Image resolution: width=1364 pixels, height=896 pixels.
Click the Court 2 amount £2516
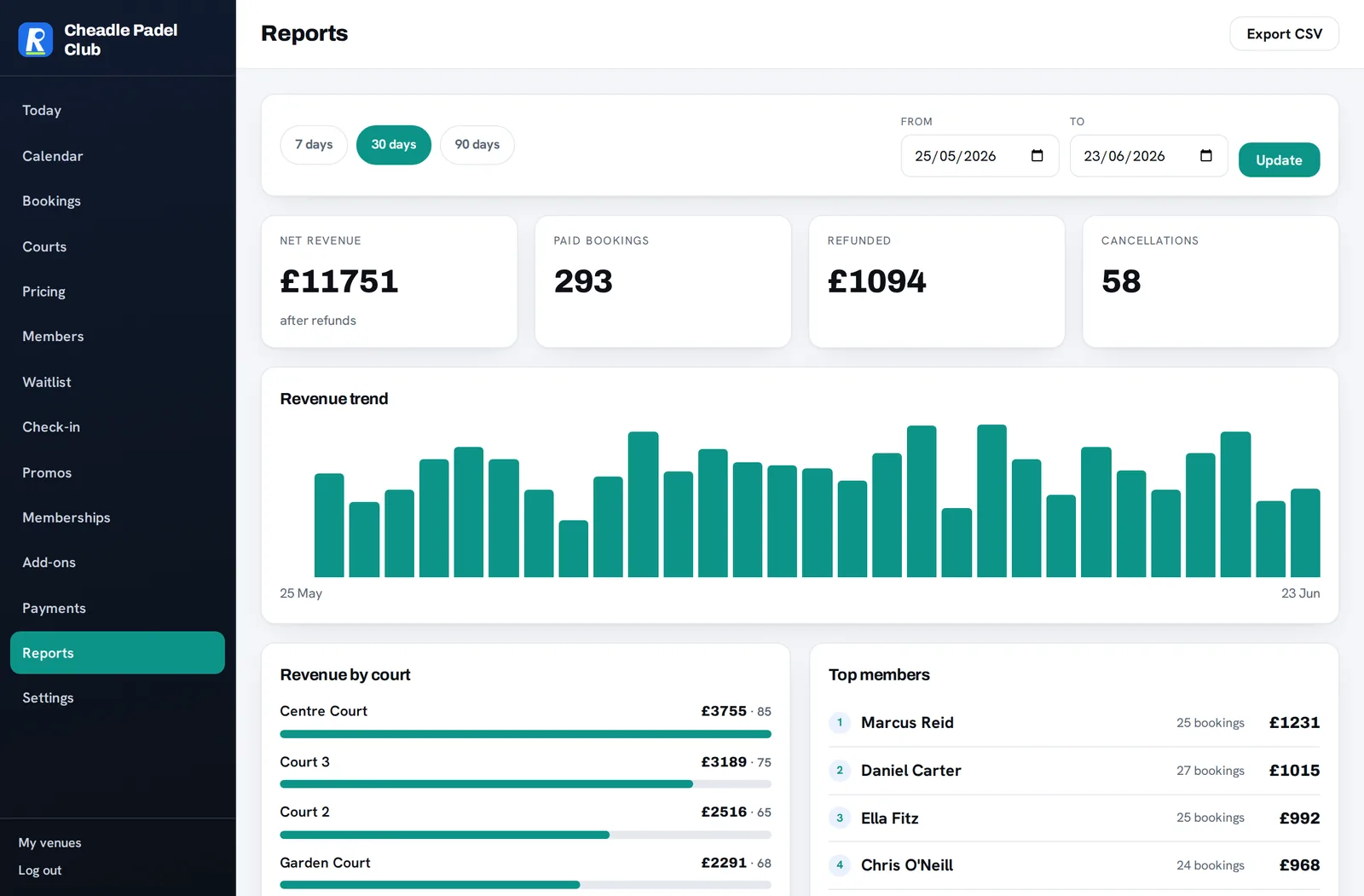(724, 812)
